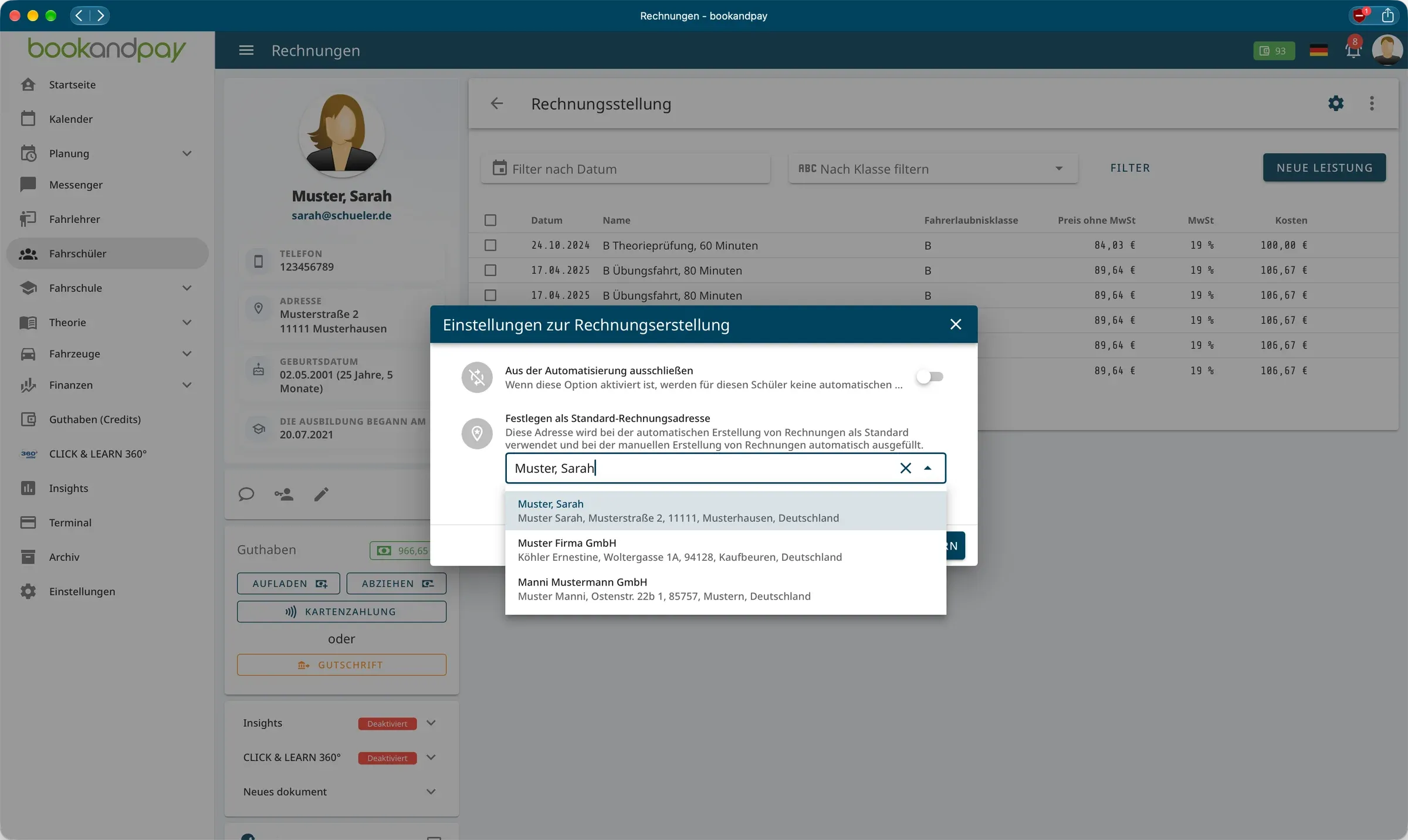Click the share icon in title bar

1387,15
